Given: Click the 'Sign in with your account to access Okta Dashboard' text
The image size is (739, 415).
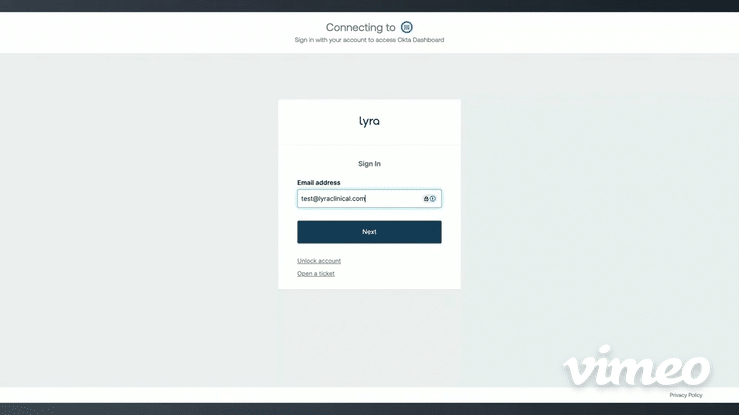Looking at the screenshot, I should (369, 40).
